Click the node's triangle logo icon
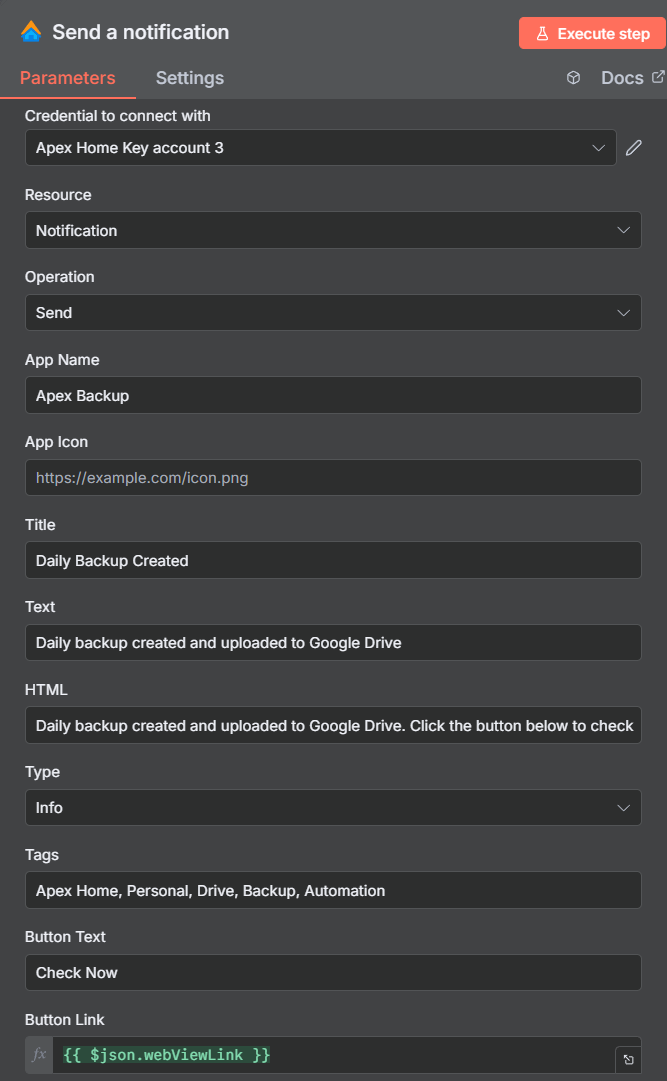667x1081 pixels. [31, 32]
